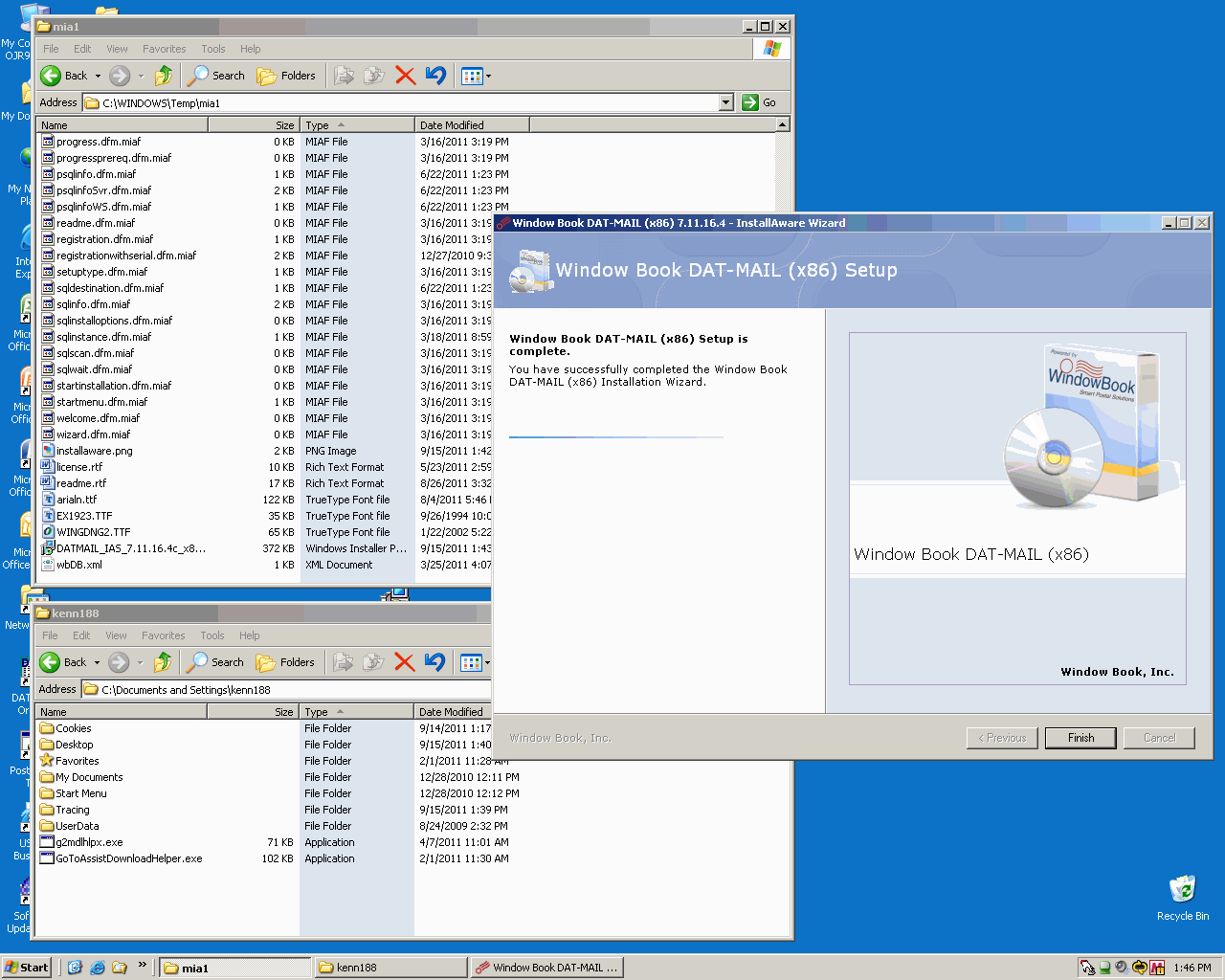
Task: Click Up folder icon in kenn188 window
Action: 163,662
